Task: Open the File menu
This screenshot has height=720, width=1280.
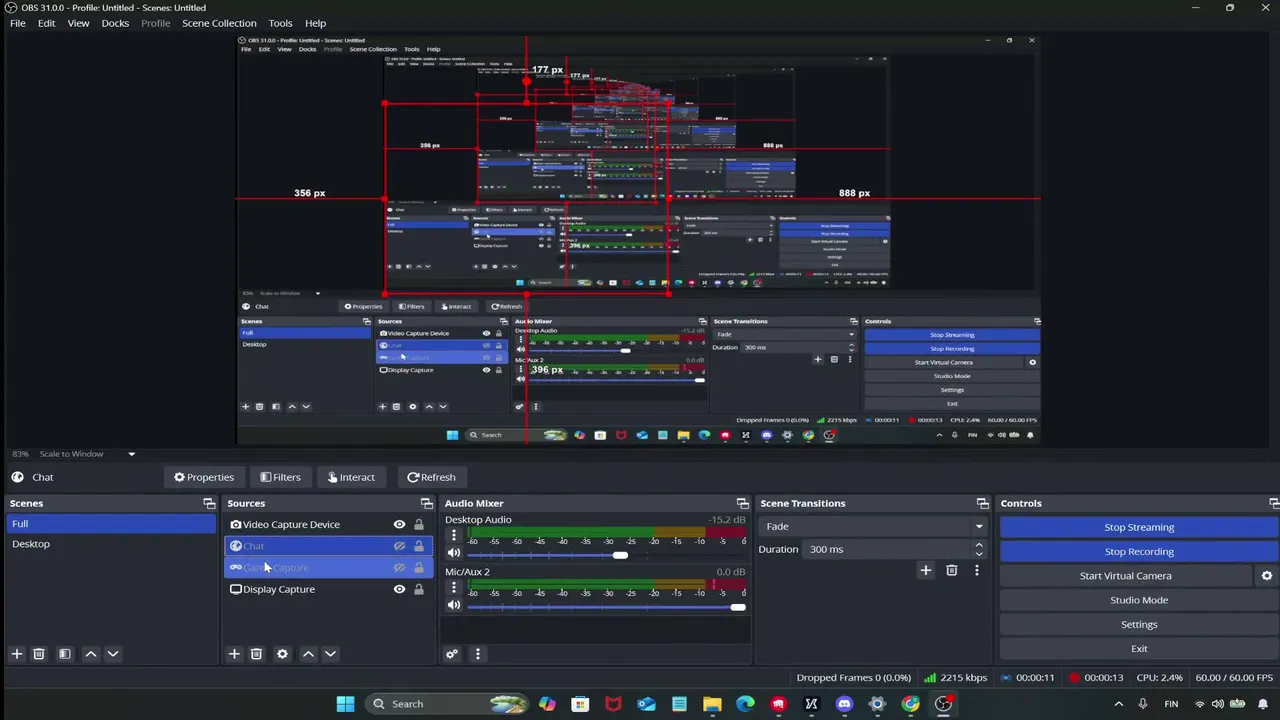Action: point(17,23)
